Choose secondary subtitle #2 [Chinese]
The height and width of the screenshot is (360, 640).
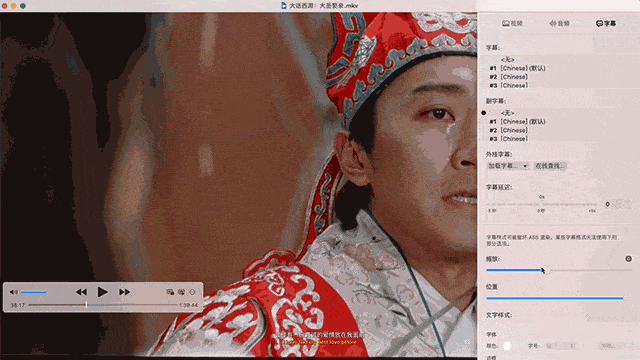[x=509, y=130]
